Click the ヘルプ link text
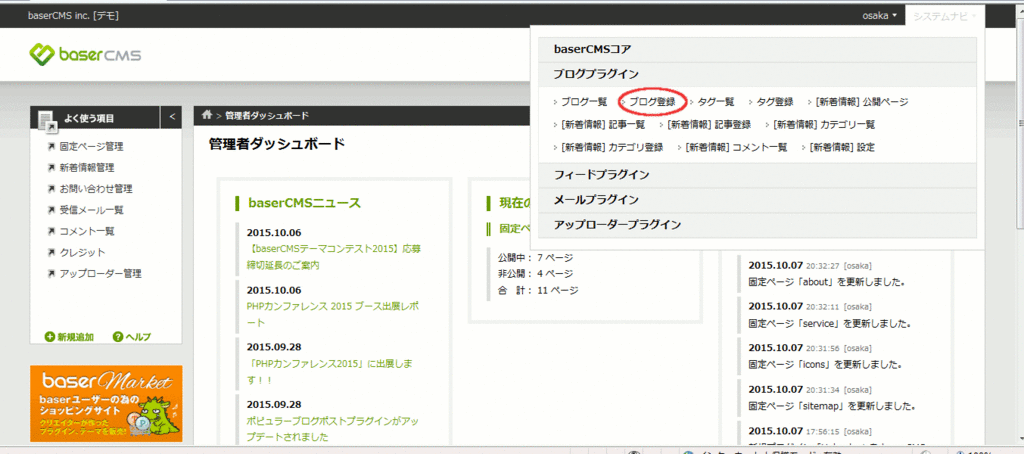 pos(138,337)
